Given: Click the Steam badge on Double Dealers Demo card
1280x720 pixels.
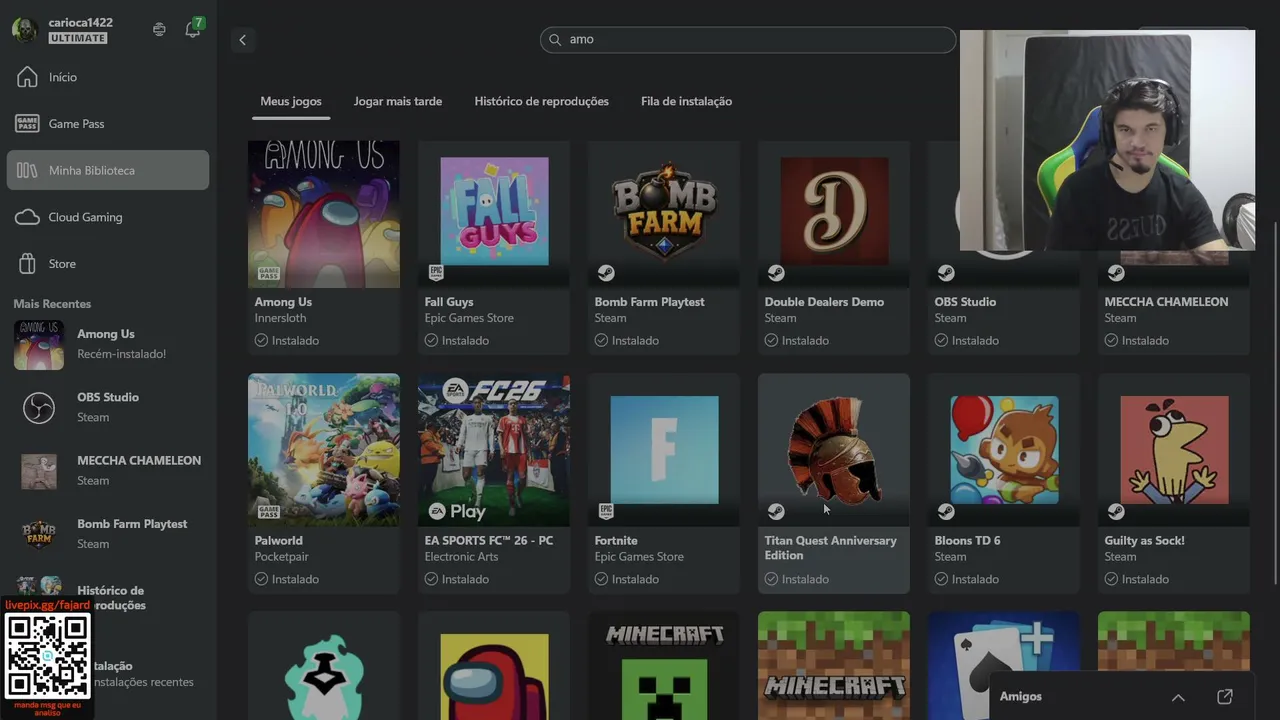Looking at the screenshot, I should (x=776, y=273).
